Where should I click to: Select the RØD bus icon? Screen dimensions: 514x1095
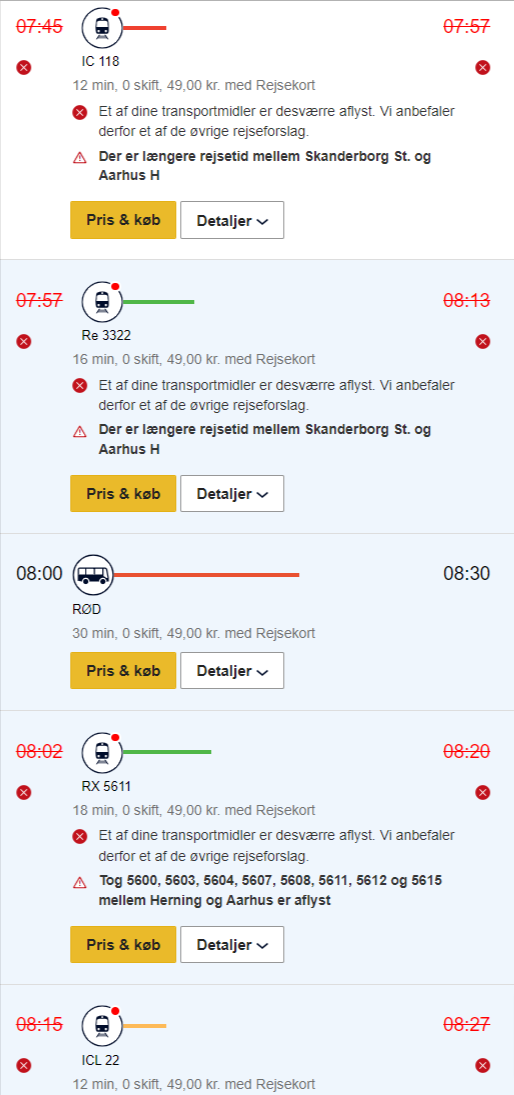(x=94, y=575)
